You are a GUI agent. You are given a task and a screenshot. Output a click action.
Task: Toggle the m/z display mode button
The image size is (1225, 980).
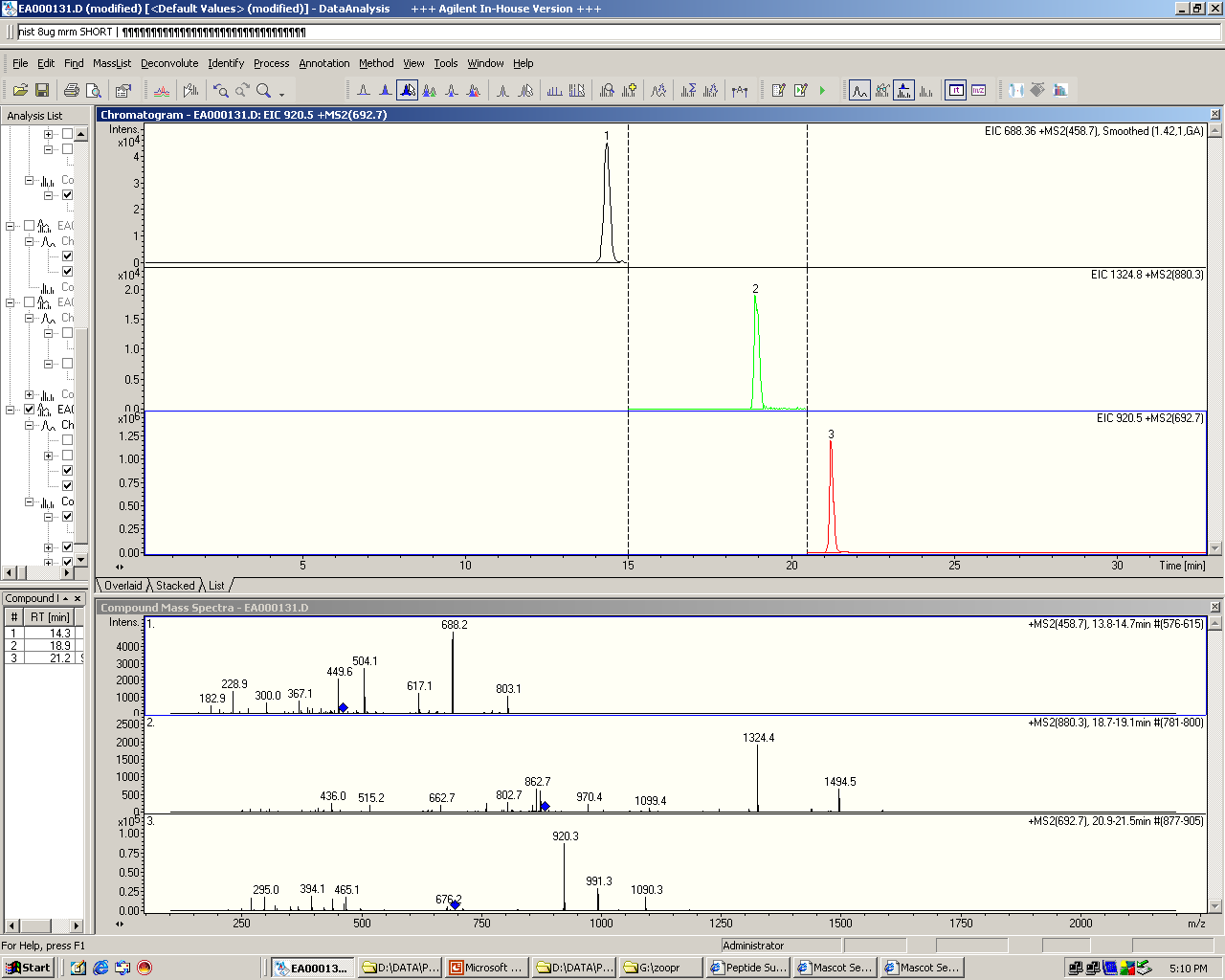pyautogui.click(x=978, y=90)
